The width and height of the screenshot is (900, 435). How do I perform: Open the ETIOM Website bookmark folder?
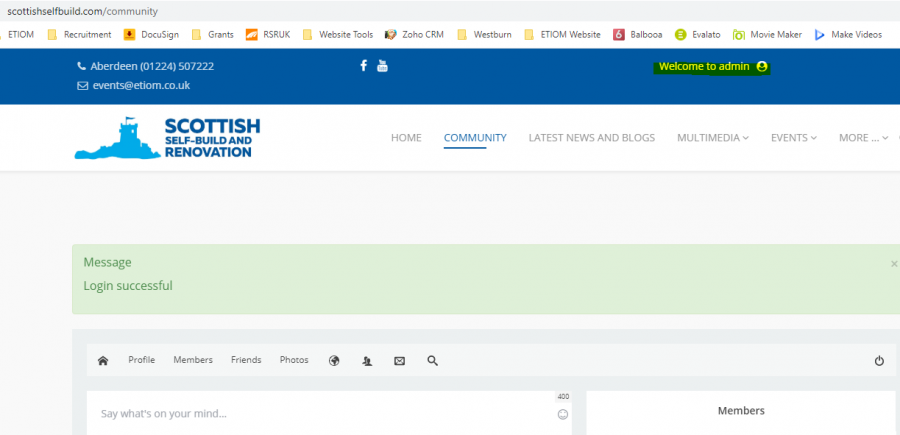pyautogui.click(x=562, y=34)
